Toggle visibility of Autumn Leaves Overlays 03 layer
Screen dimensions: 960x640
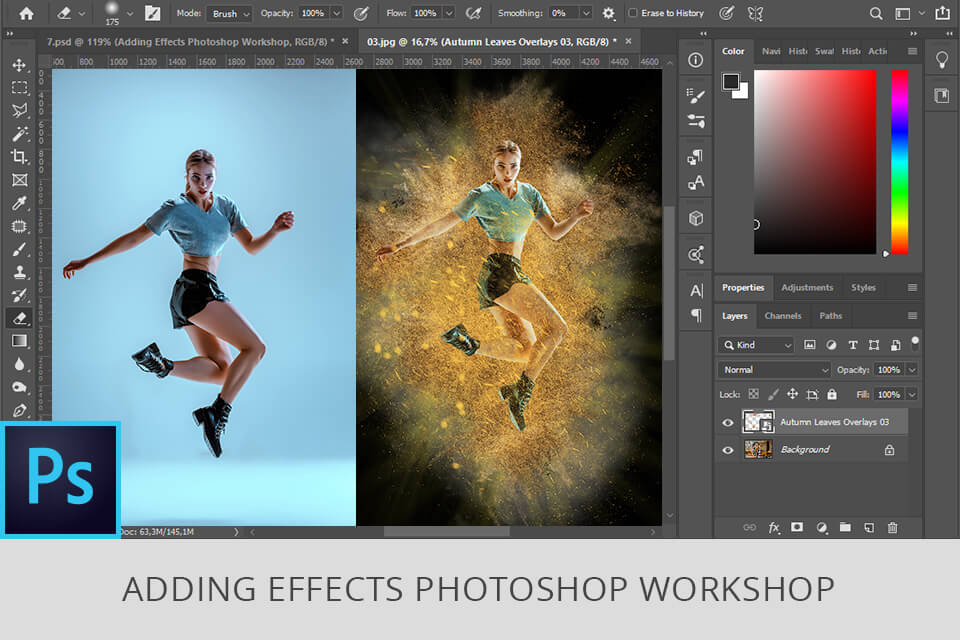pos(728,421)
